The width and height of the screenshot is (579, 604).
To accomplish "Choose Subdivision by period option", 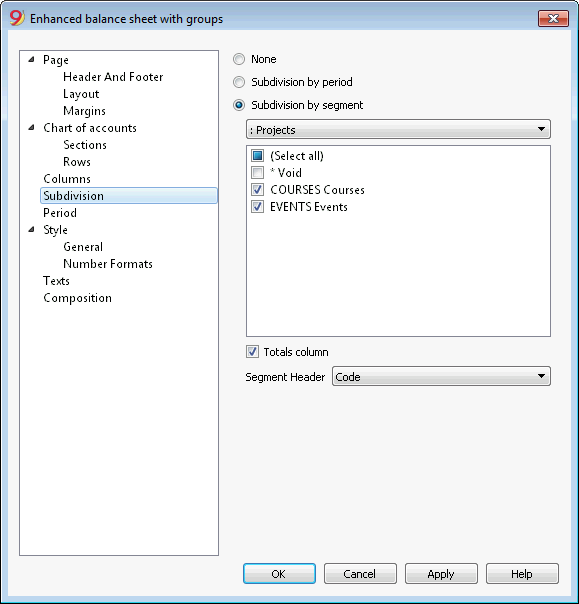I will 239,82.
